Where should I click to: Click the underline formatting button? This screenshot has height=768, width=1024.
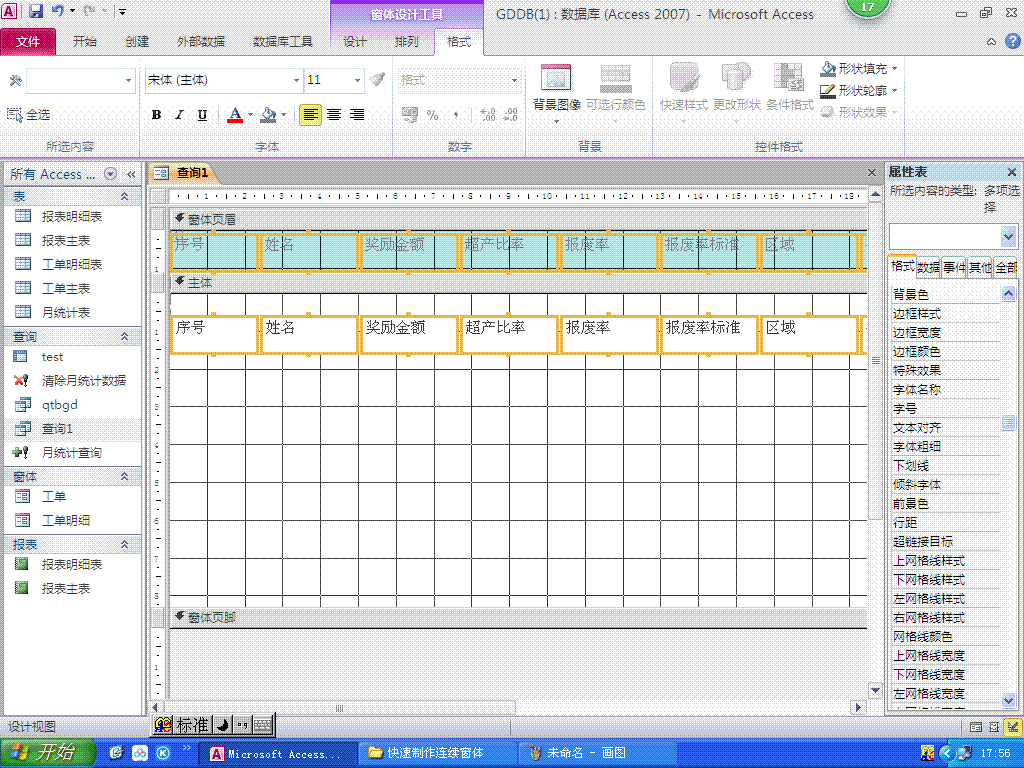(x=202, y=115)
